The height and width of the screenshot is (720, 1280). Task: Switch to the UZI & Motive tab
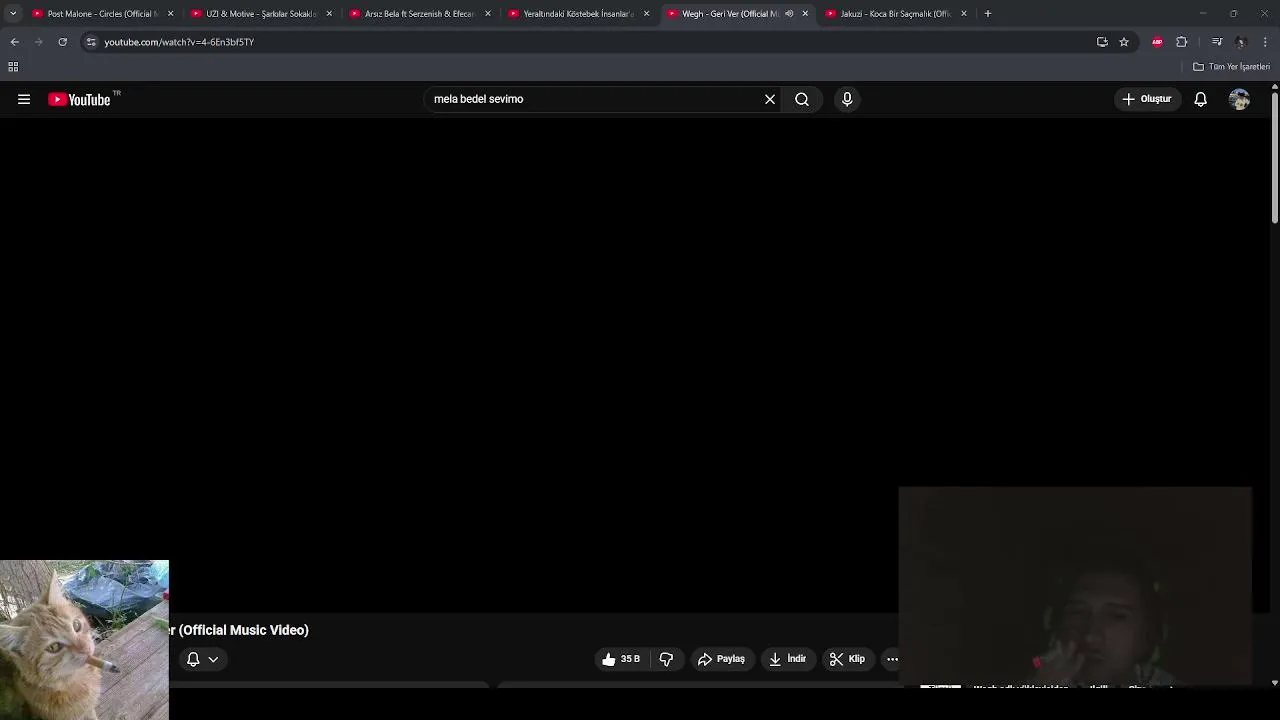coord(260,14)
